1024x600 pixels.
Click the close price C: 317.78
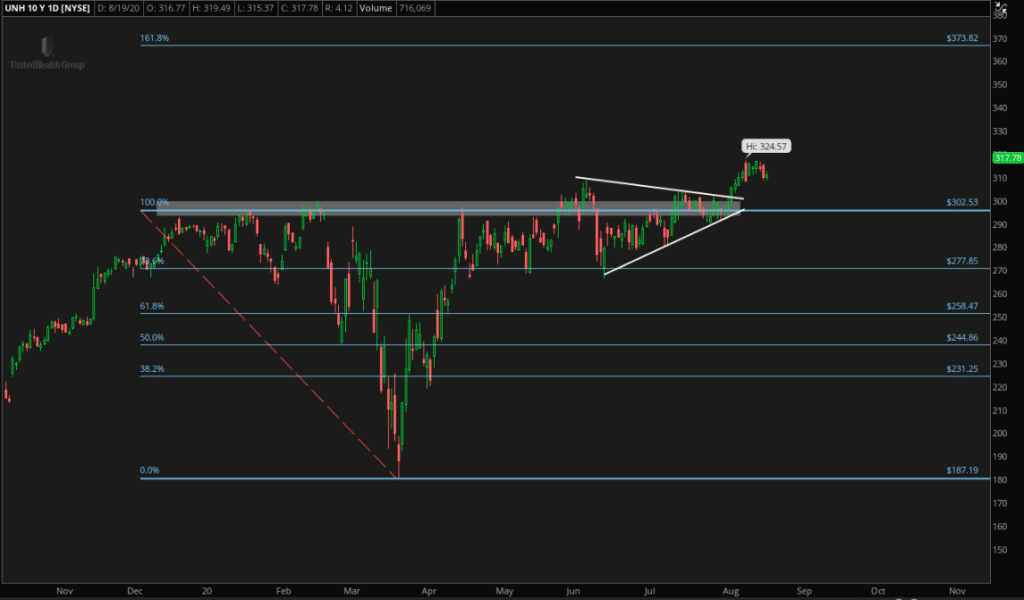(x=299, y=8)
